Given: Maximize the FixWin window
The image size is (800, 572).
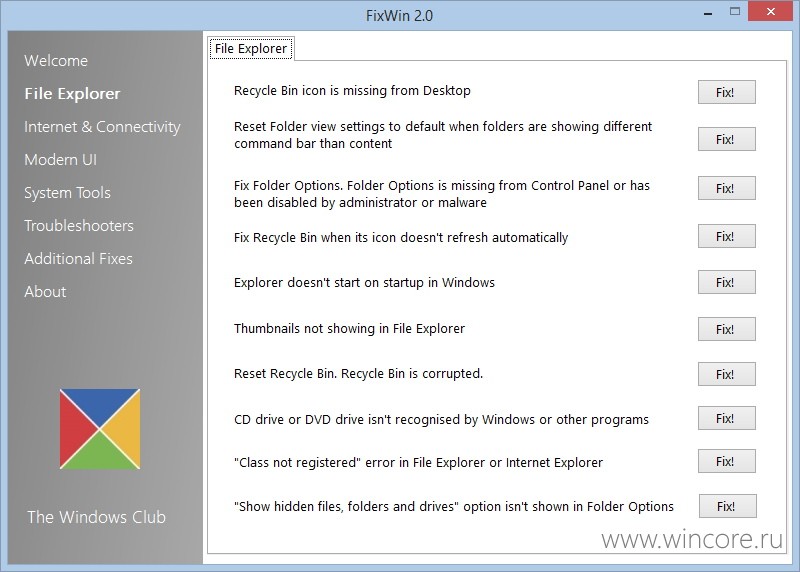Looking at the screenshot, I should pos(735,12).
